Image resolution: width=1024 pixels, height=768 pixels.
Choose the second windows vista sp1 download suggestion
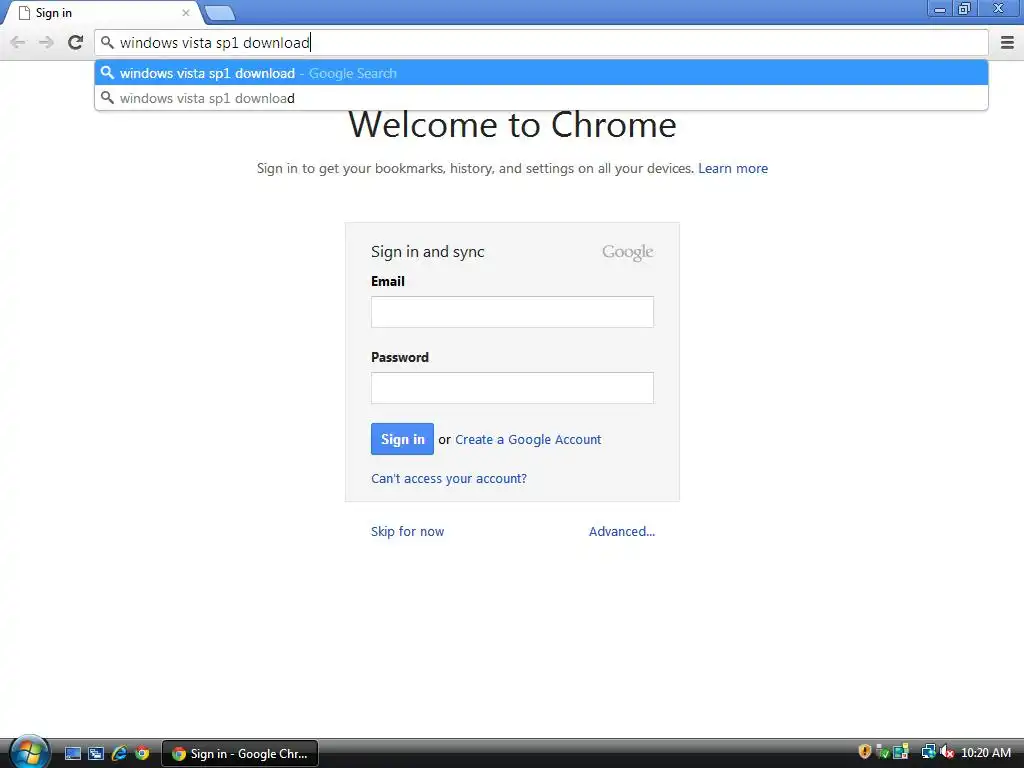click(541, 98)
